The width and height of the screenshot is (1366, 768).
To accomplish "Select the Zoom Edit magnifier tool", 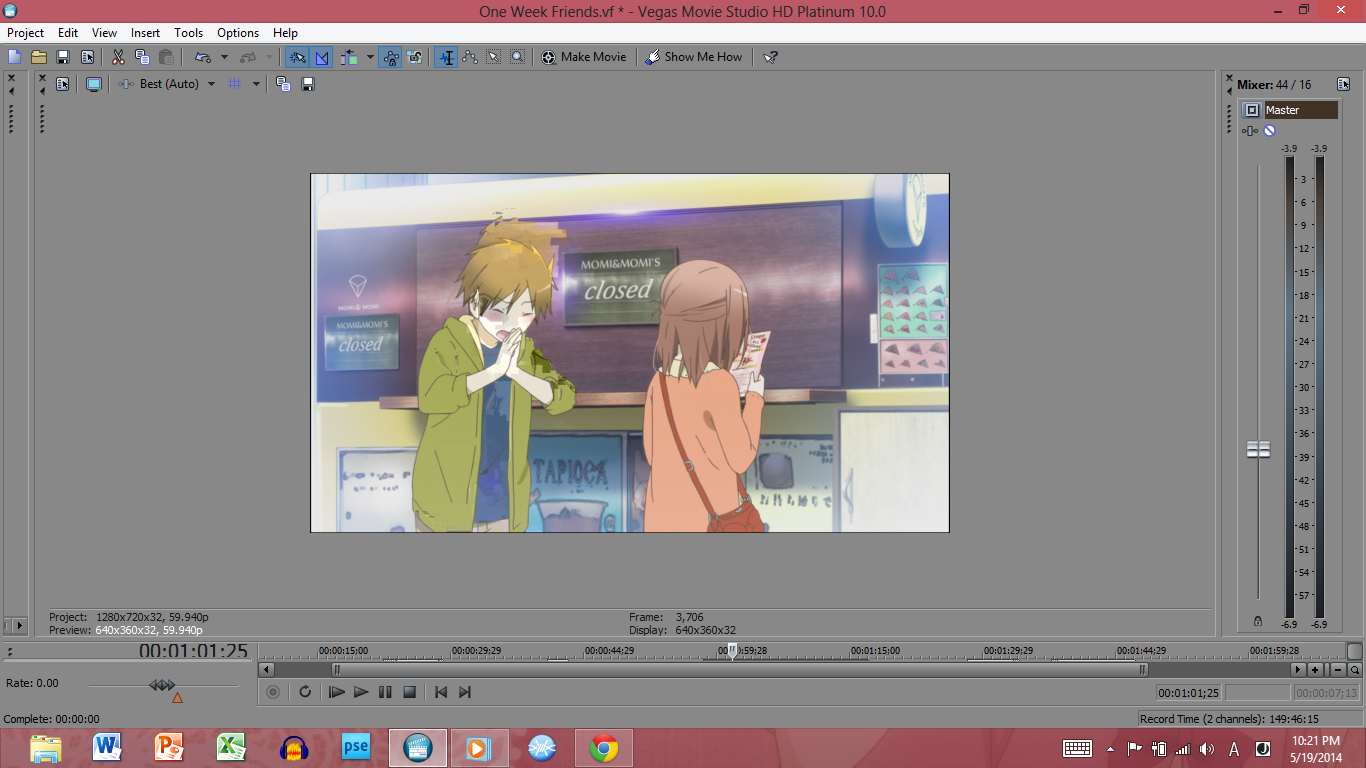I will [517, 57].
